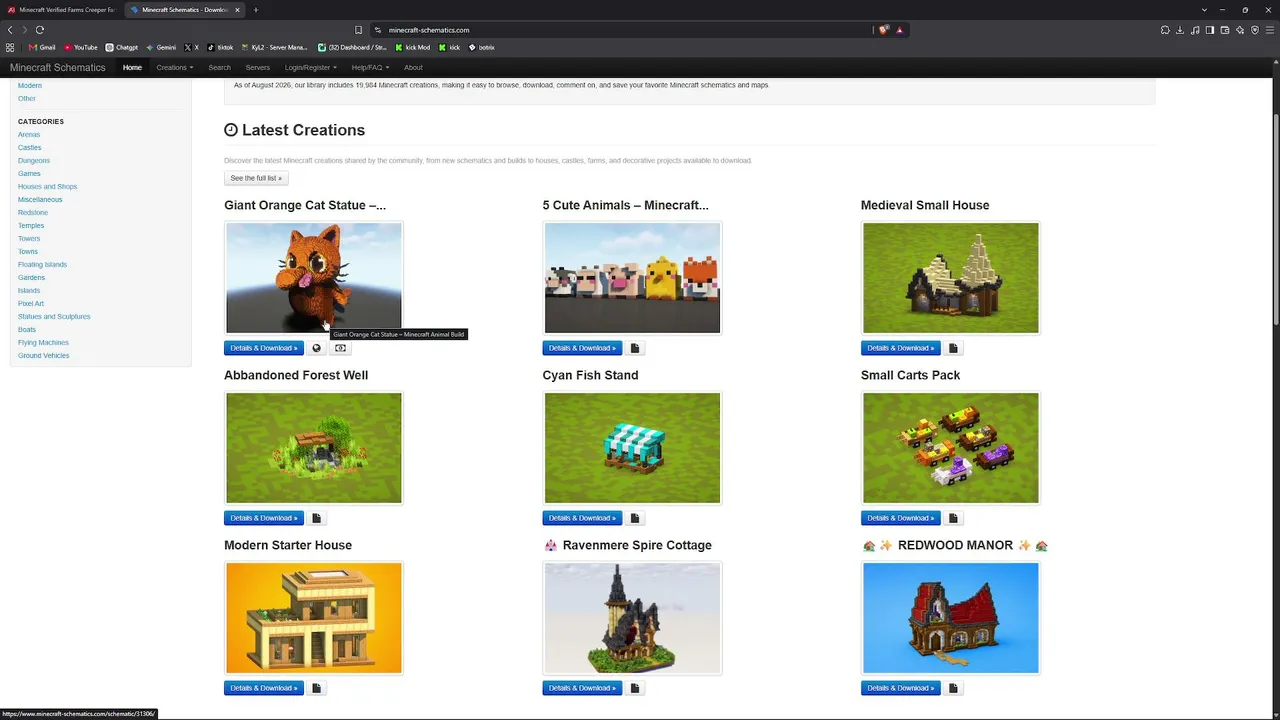This screenshot has height=720, width=1280.
Task: Select the Home navigation item
Action: coord(132,67)
